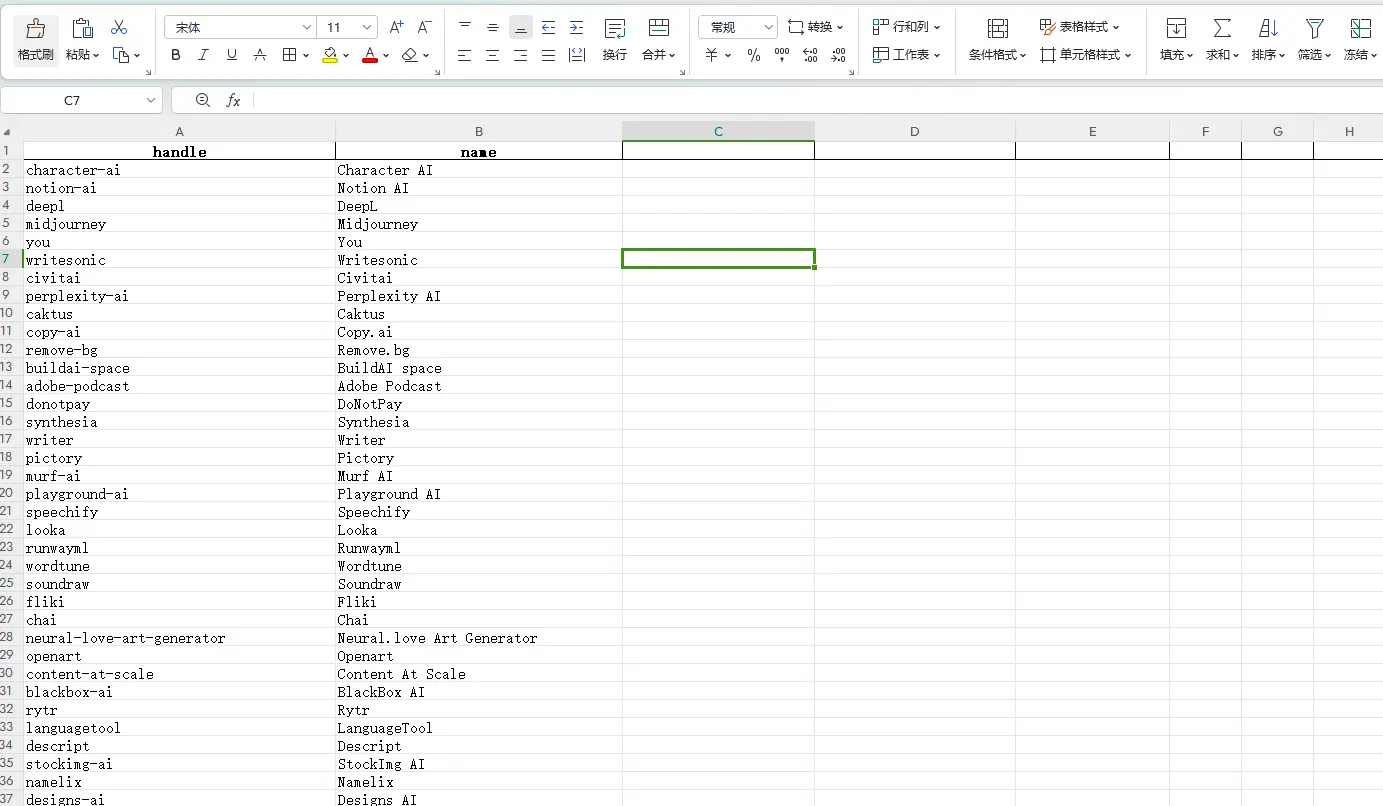Align cell text to the left
This screenshot has width=1383, height=806.
(x=465, y=55)
